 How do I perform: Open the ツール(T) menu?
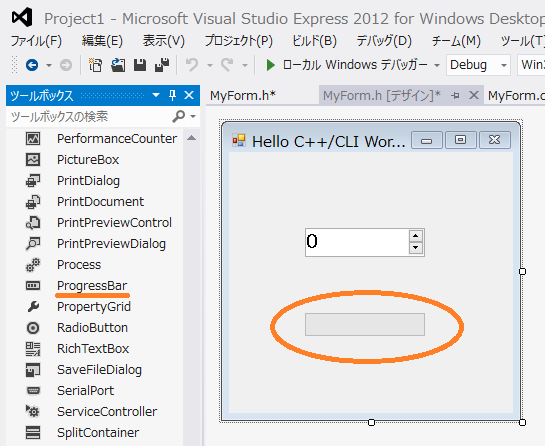tap(522, 41)
